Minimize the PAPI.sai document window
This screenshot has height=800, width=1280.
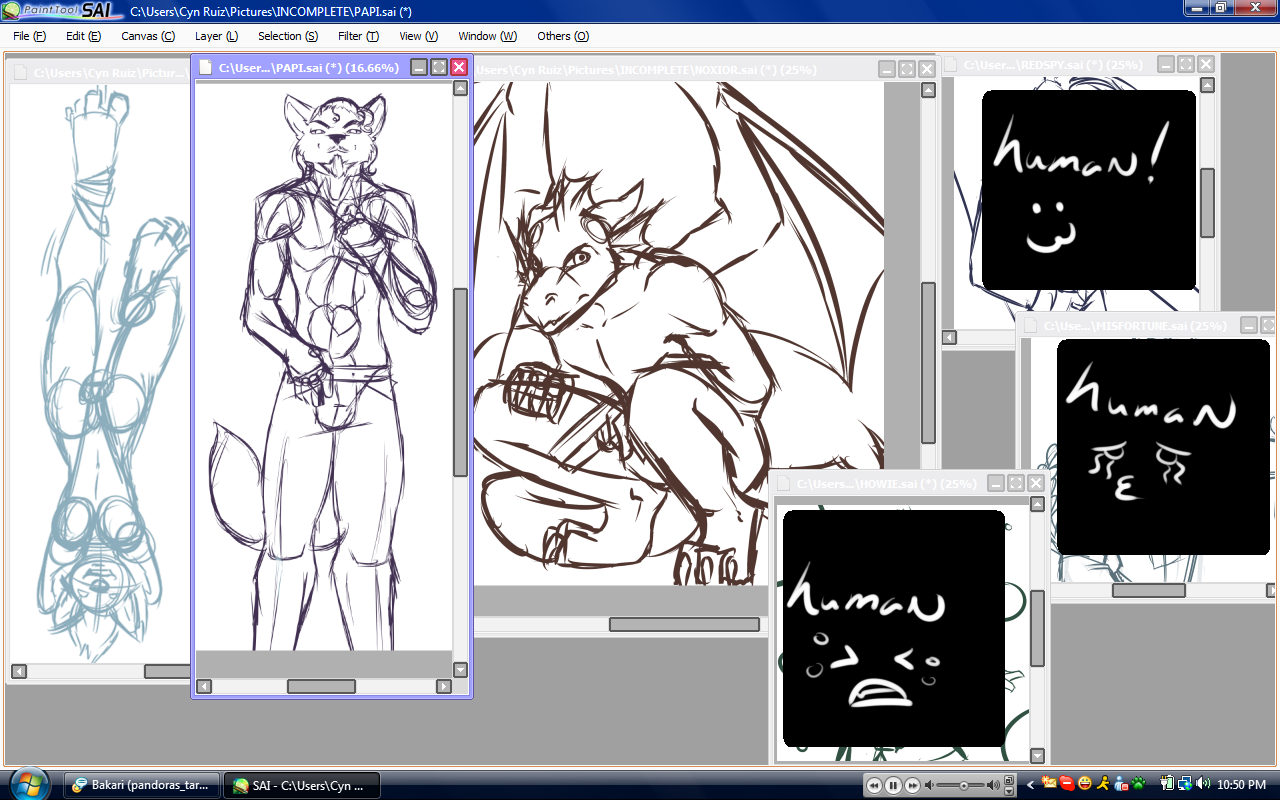[419, 67]
